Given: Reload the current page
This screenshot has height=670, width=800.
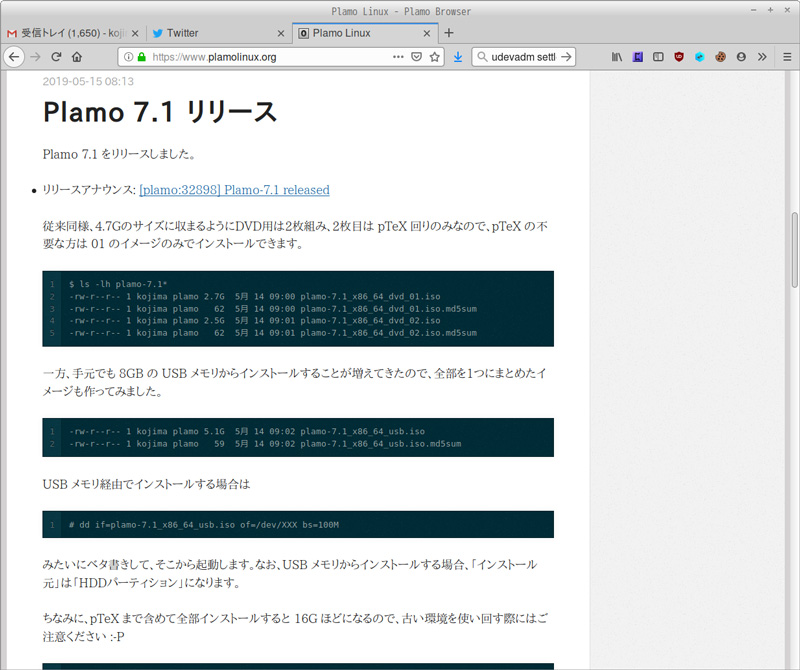Looking at the screenshot, I should pos(56,57).
